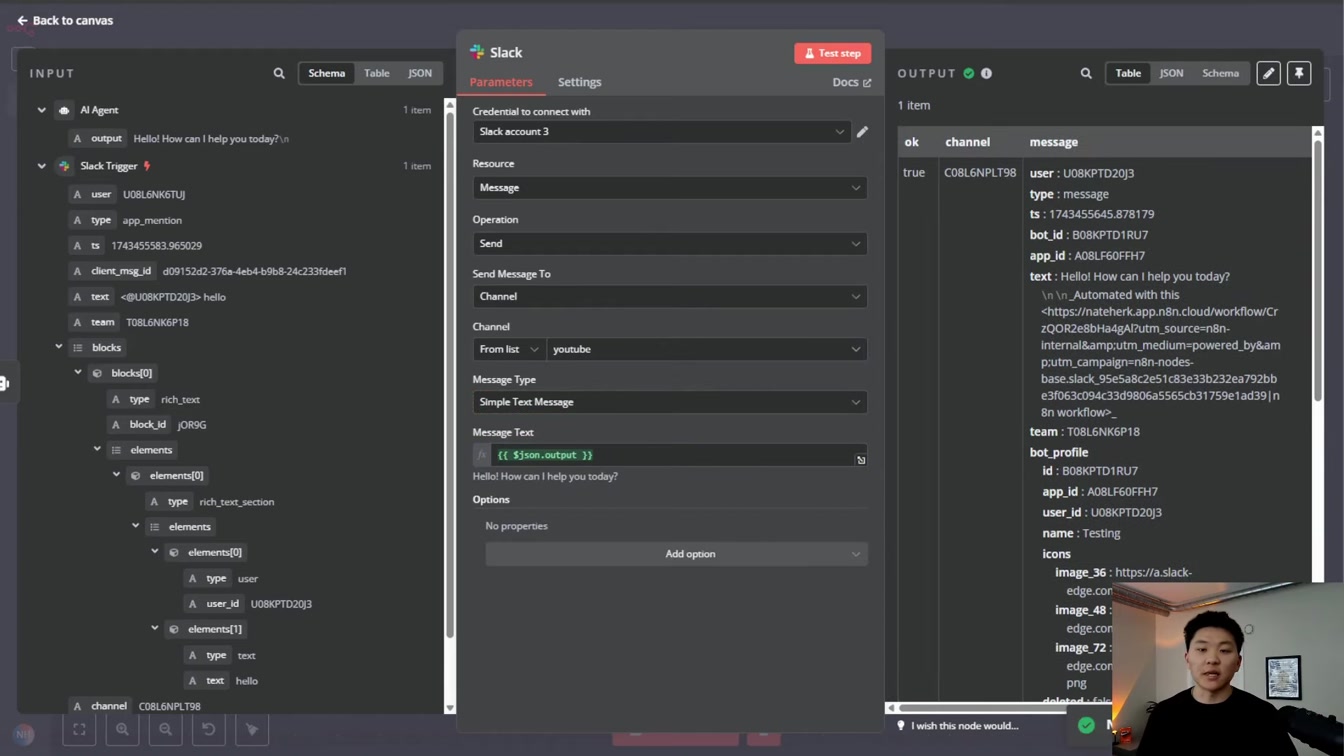The height and width of the screenshot is (756, 1344).
Task: Click the fit view canvas button
Action: [x=79, y=730]
